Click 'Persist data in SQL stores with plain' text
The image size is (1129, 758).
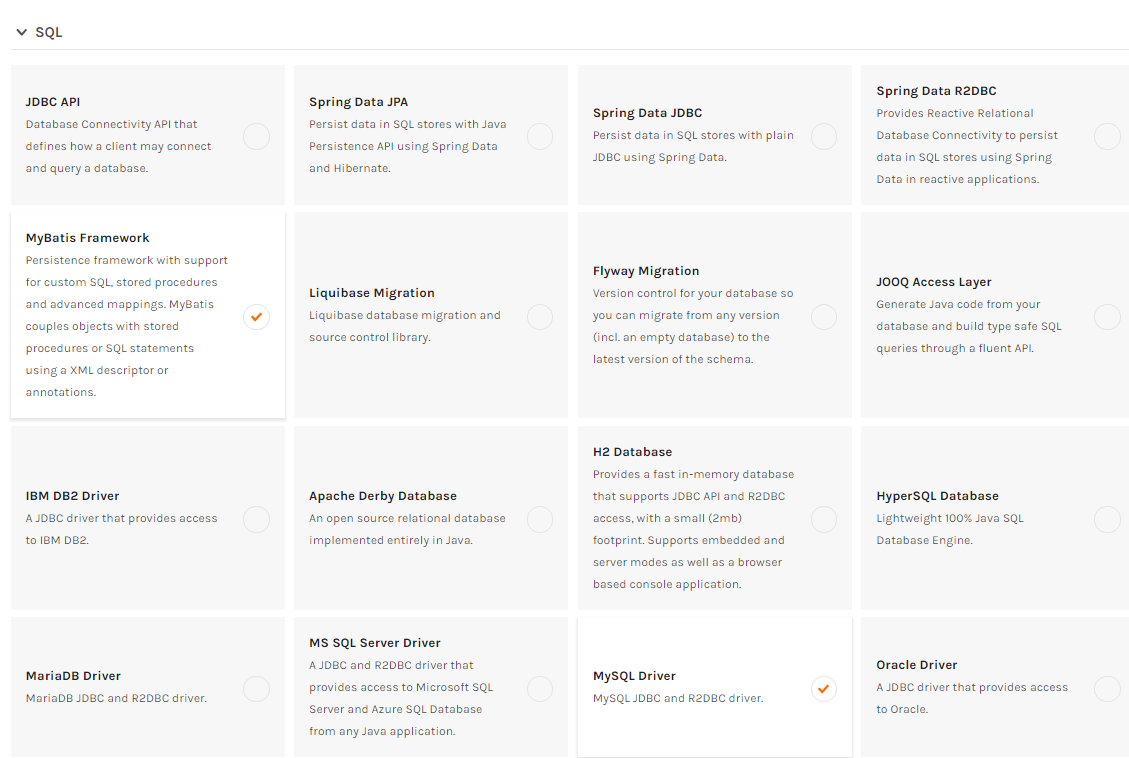pos(693,135)
